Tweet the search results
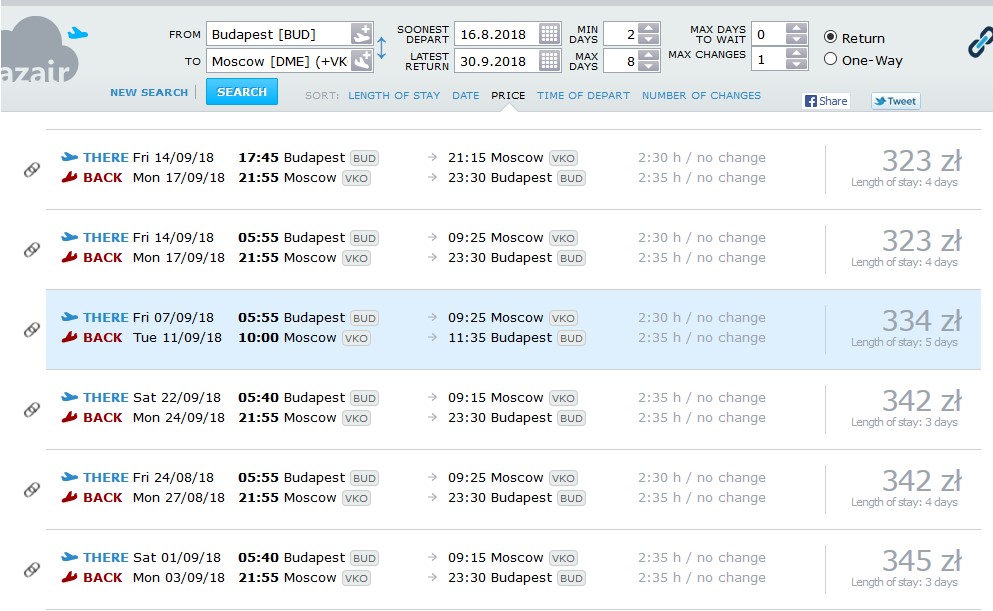Viewport: 993px width, 611px height. point(895,101)
